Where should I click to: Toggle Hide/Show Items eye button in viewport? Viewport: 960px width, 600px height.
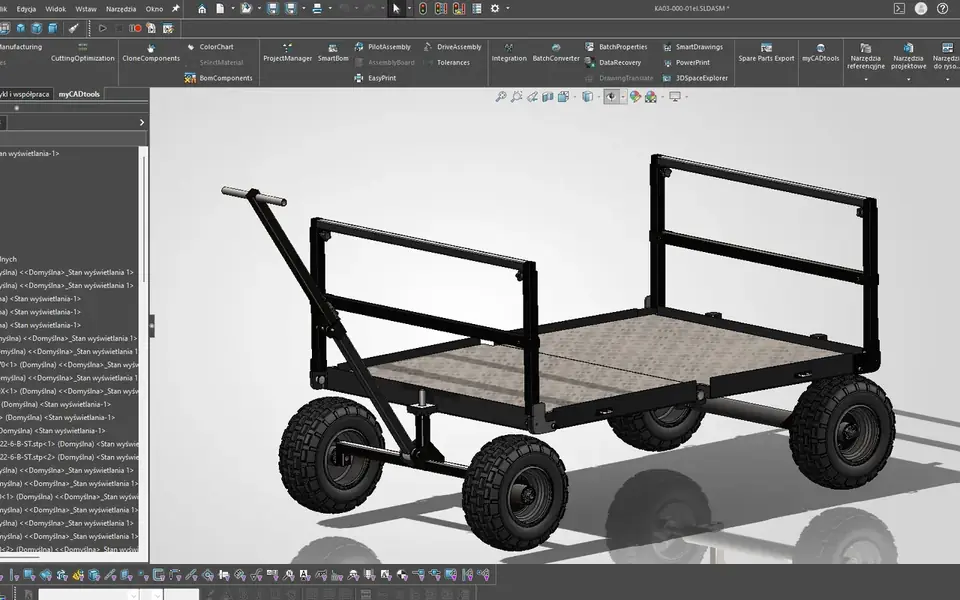point(611,97)
